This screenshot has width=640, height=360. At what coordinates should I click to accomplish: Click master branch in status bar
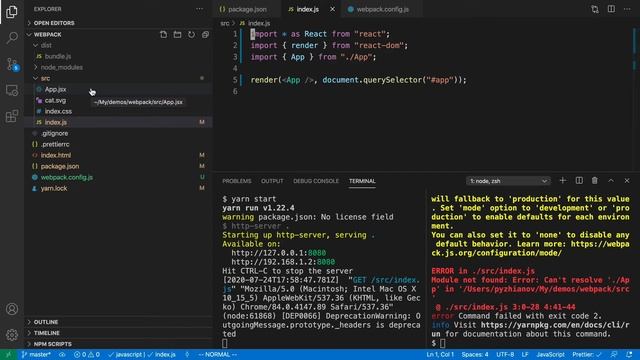click(x=36, y=354)
